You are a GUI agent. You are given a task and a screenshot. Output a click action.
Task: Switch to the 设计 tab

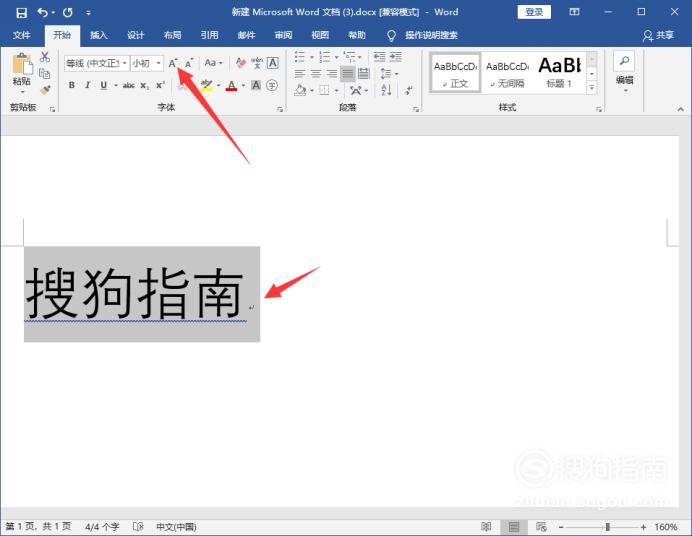tap(135, 35)
